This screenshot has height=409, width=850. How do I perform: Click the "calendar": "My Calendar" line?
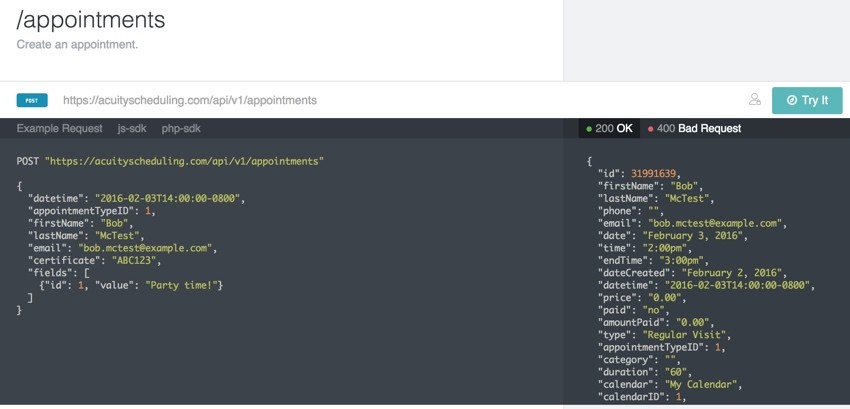coord(670,385)
